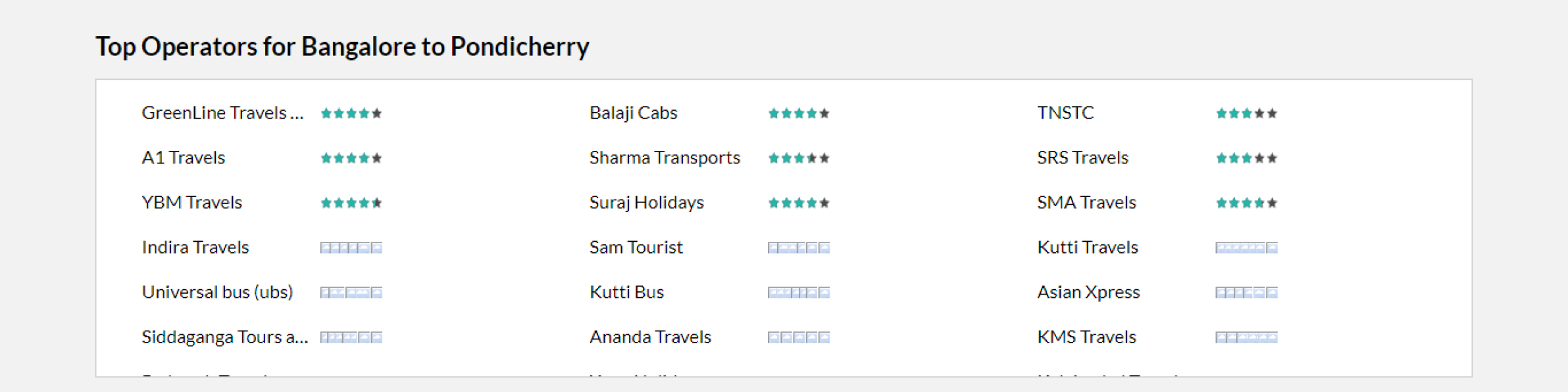Select Siddaganga Tours operator
The height and width of the screenshot is (392, 1568).
[225, 337]
